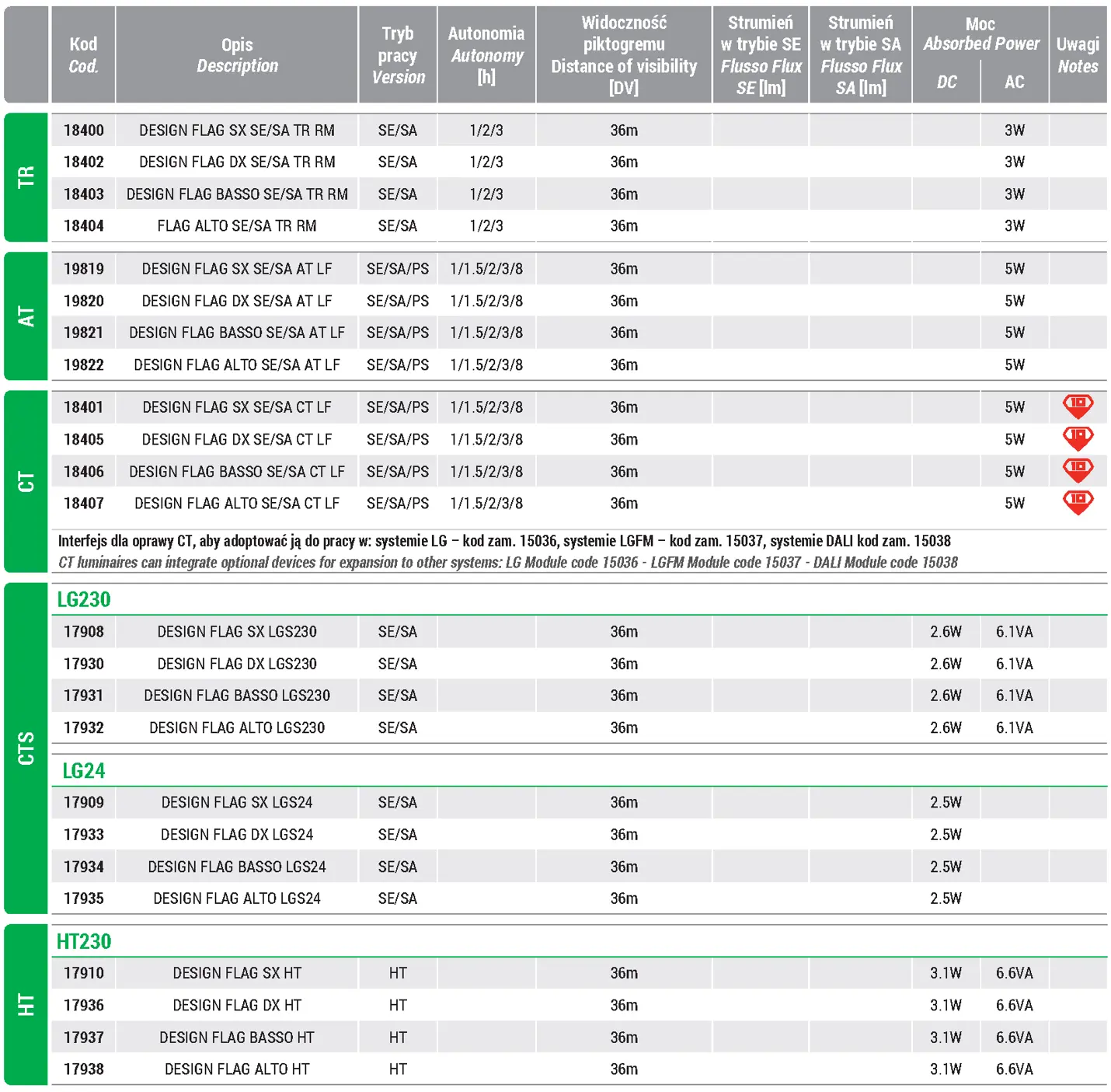Click the 2.6W value in row 17932

(946, 727)
